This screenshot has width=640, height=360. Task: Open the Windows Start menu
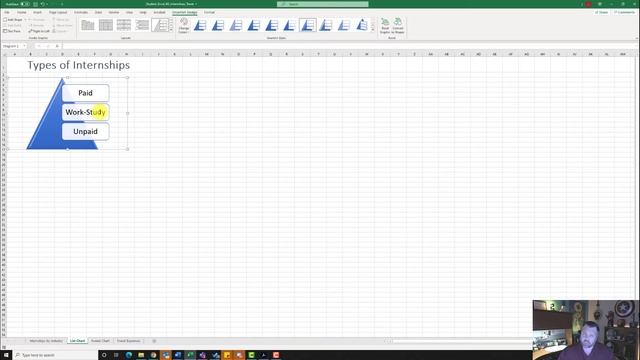tap(6, 355)
